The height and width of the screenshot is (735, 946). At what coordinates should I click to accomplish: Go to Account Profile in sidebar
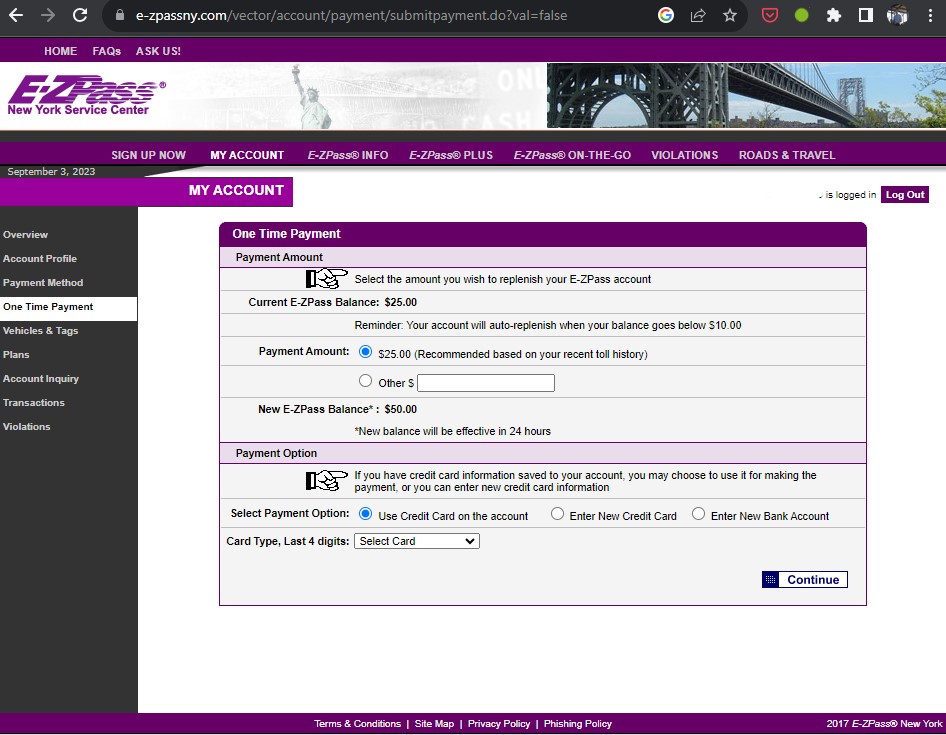40,258
